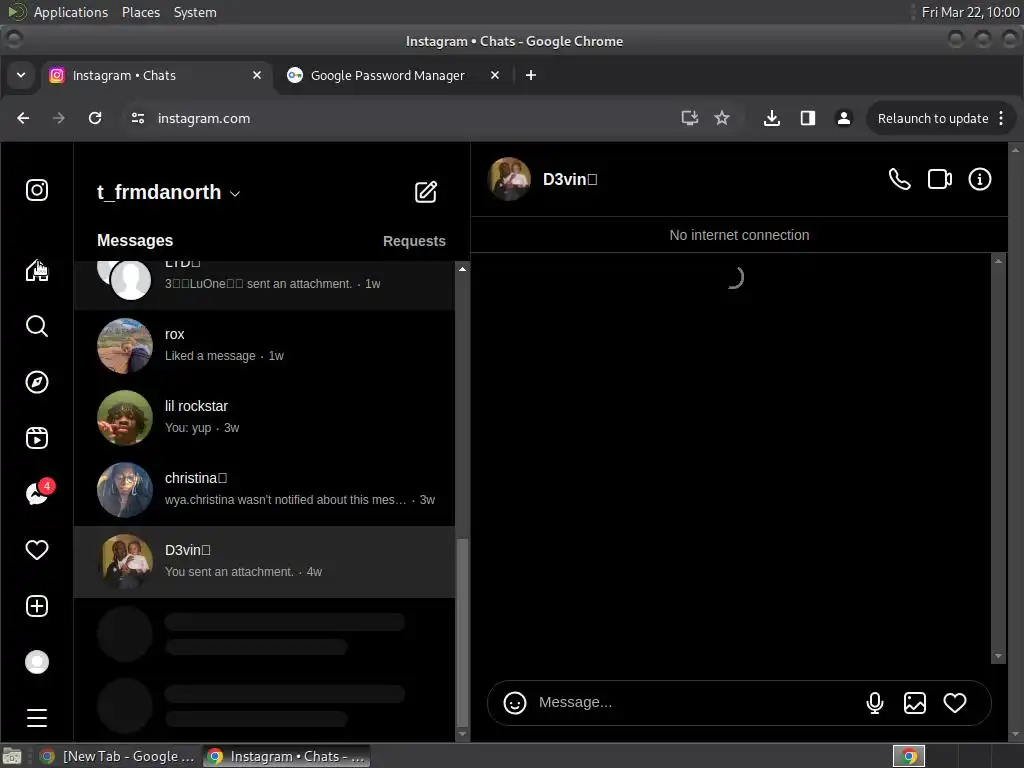This screenshot has width=1024, height=768.
Task: View site information icon
Action: 138,118
